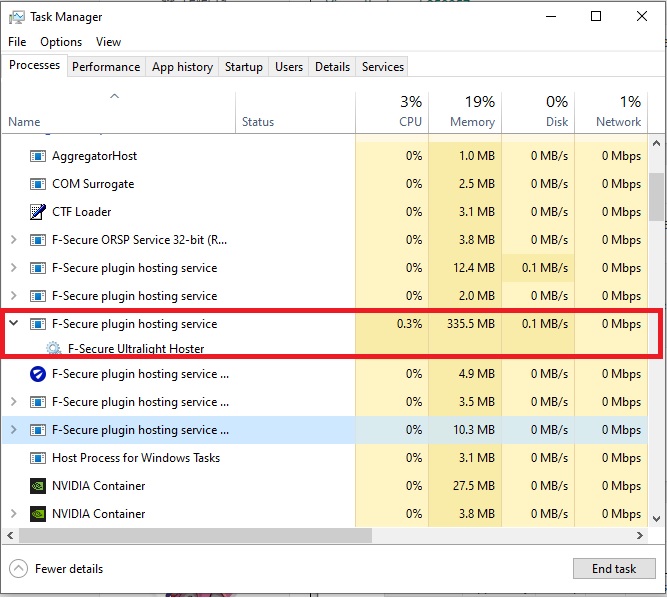Click the Fewer details circled arrow icon

click(x=18, y=569)
